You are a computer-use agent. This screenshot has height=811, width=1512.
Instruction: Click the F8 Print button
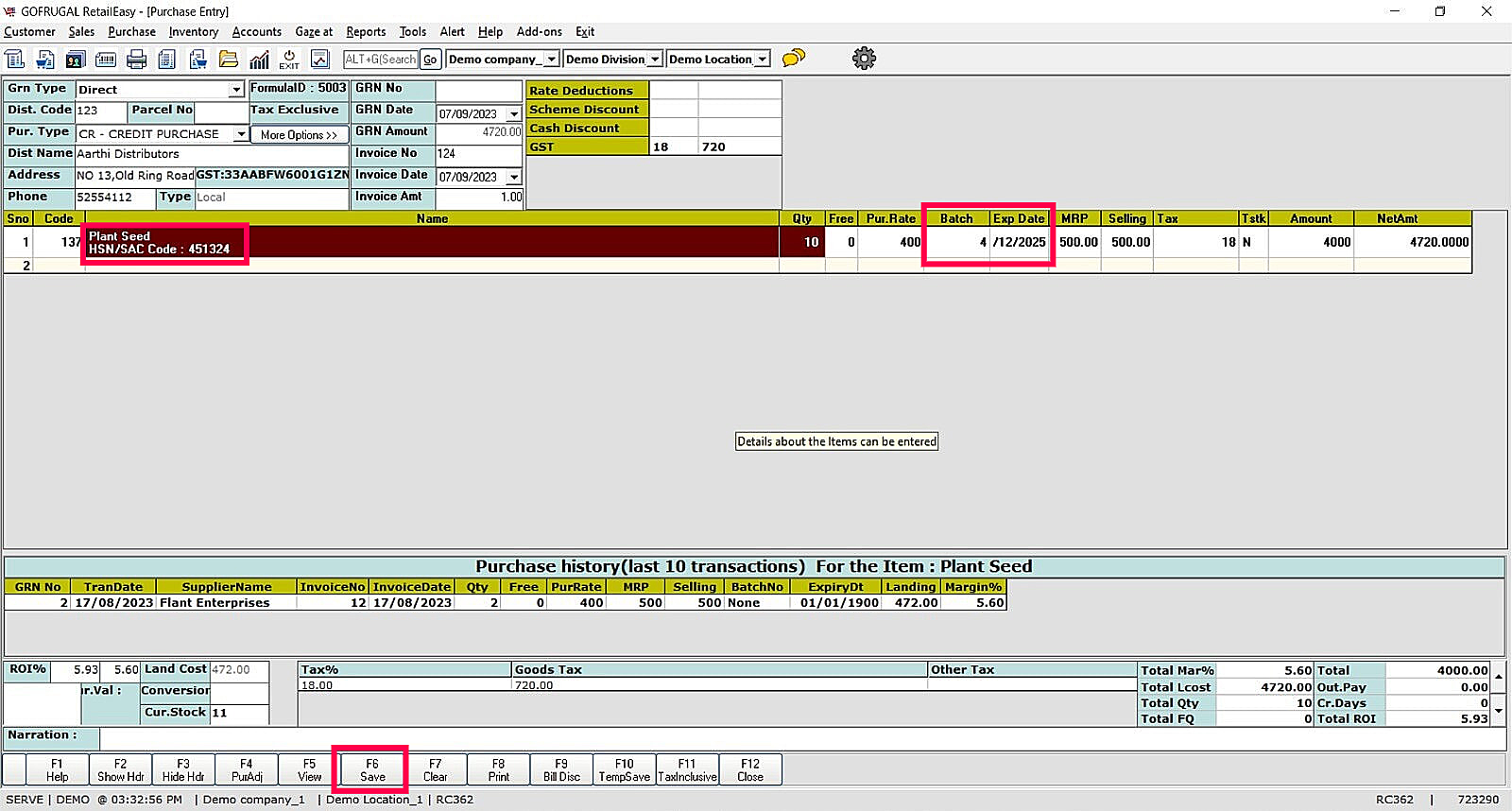(x=499, y=769)
